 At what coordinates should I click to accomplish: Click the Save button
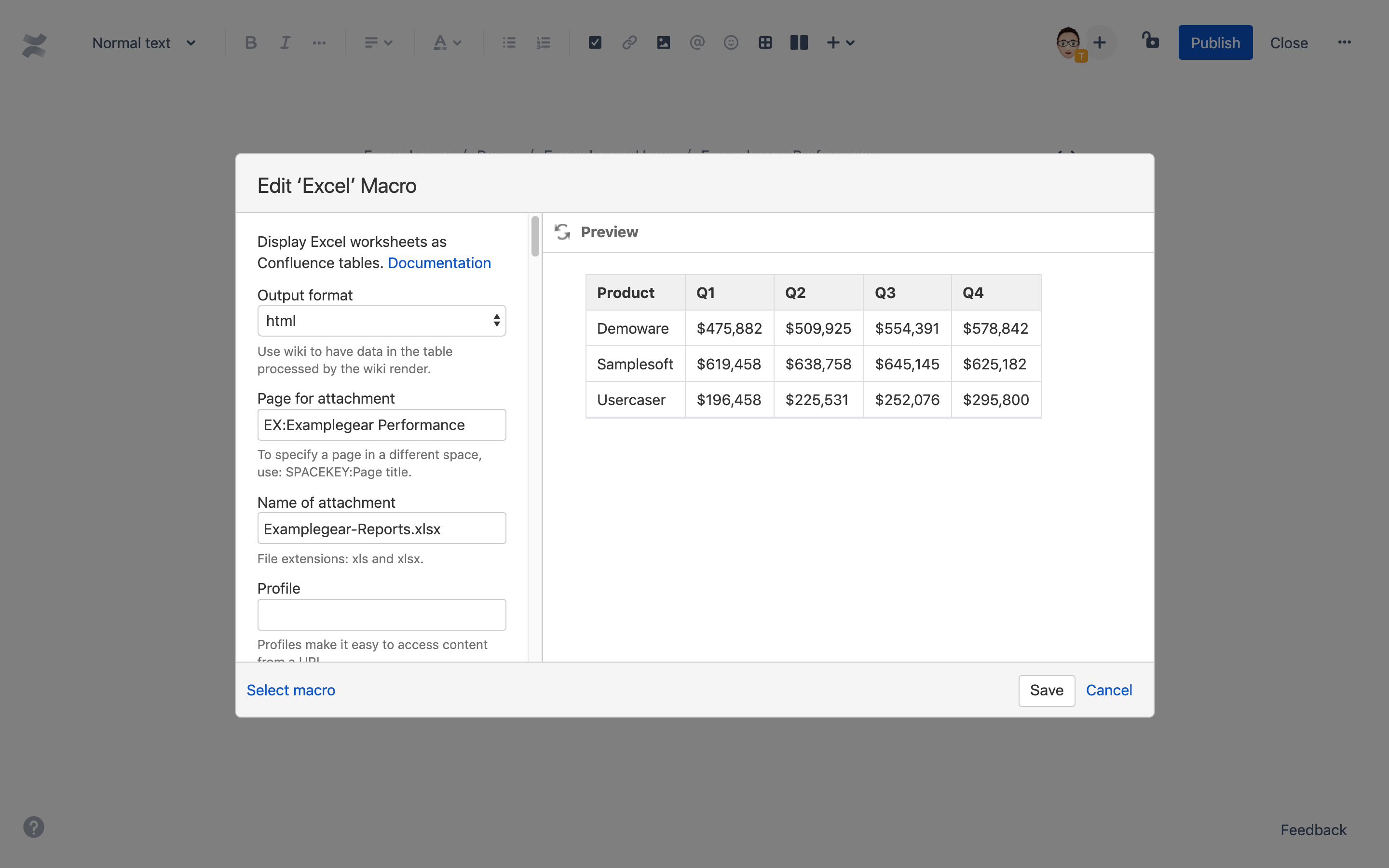click(1047, 690)
